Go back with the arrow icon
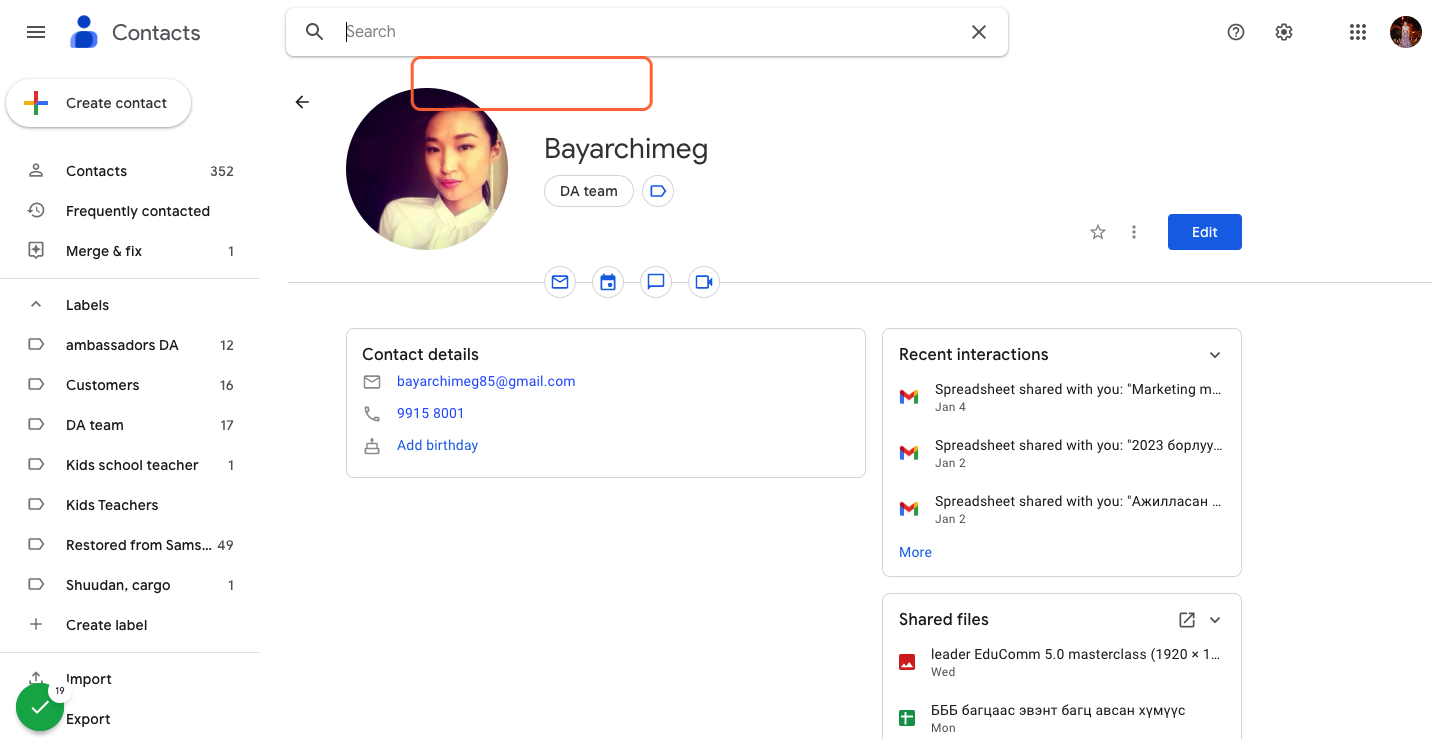1440x739 pixels. pos(302,102)
